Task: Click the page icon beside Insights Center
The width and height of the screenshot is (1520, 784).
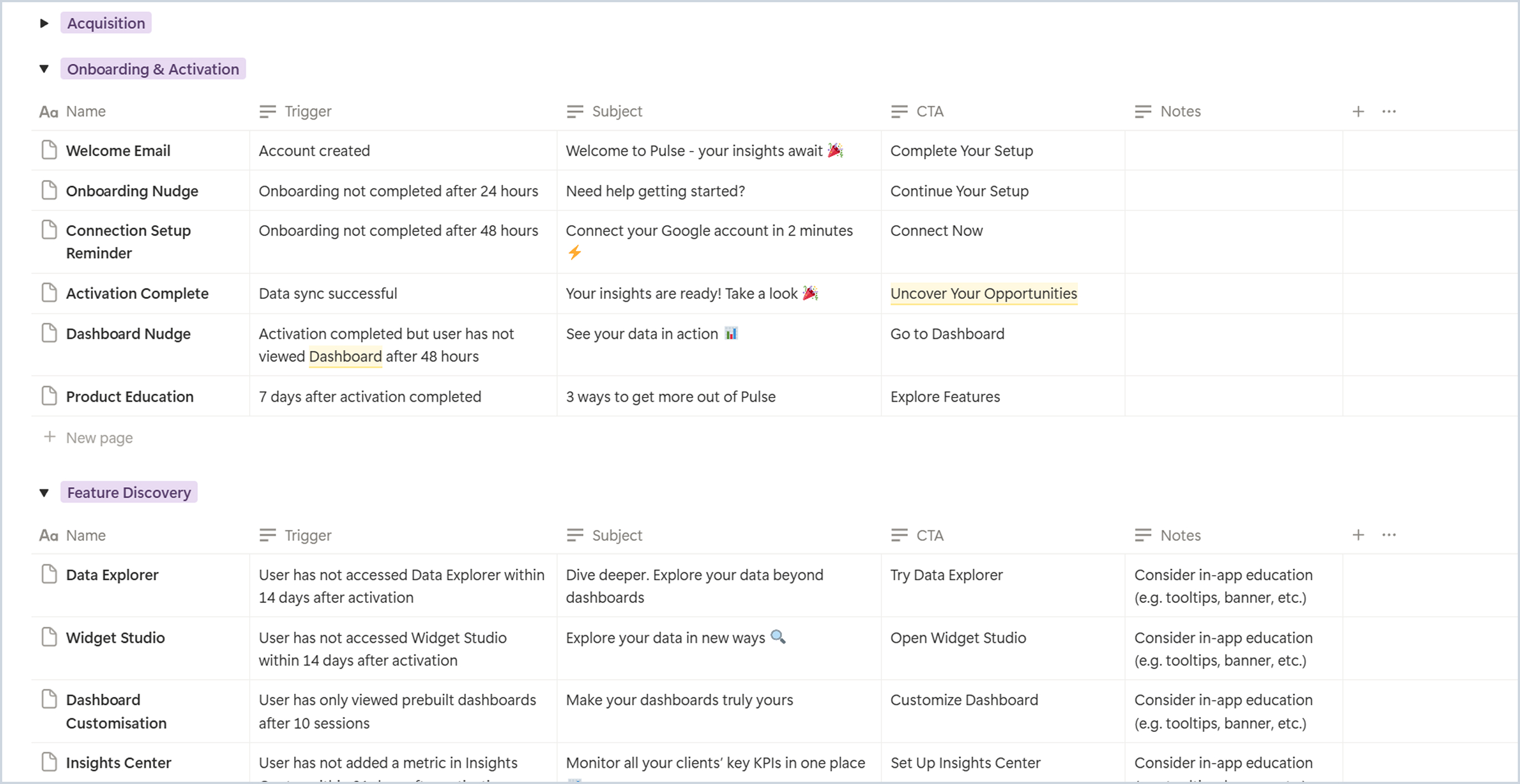Action: pyautogui.click(x=49, y=762)
